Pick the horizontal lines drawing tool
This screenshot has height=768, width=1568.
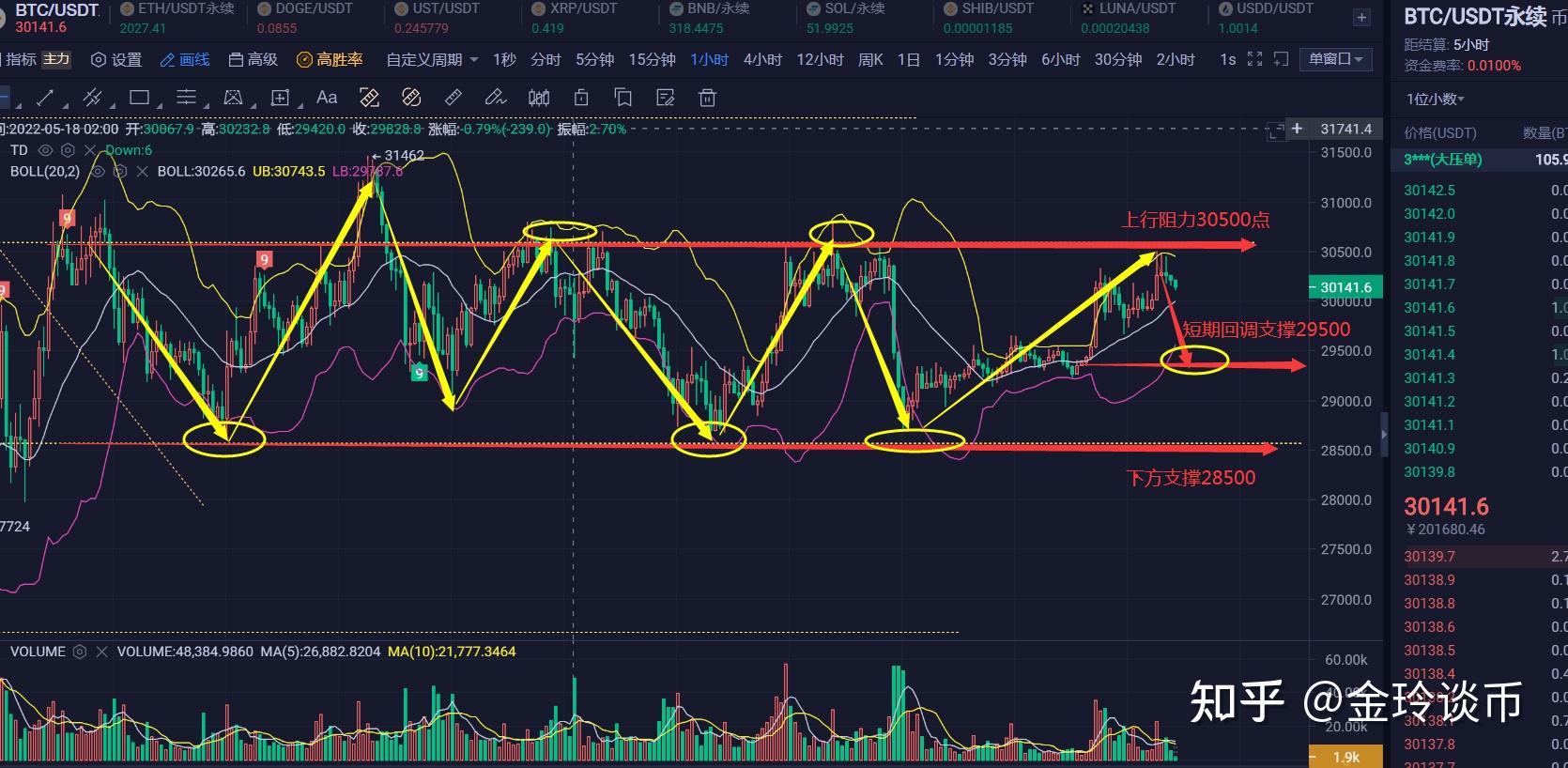[186, 98]
